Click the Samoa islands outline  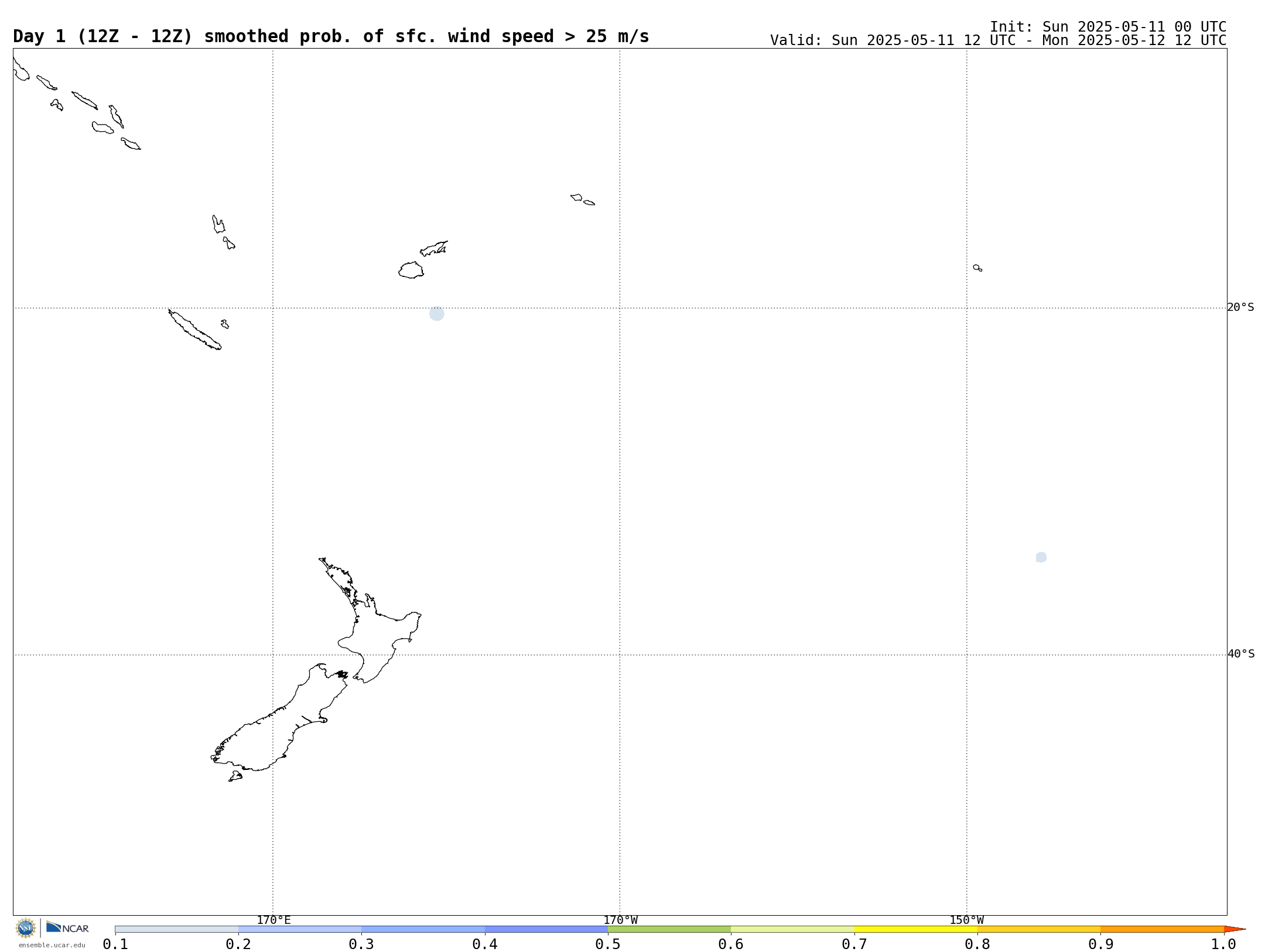coord(583,200)
